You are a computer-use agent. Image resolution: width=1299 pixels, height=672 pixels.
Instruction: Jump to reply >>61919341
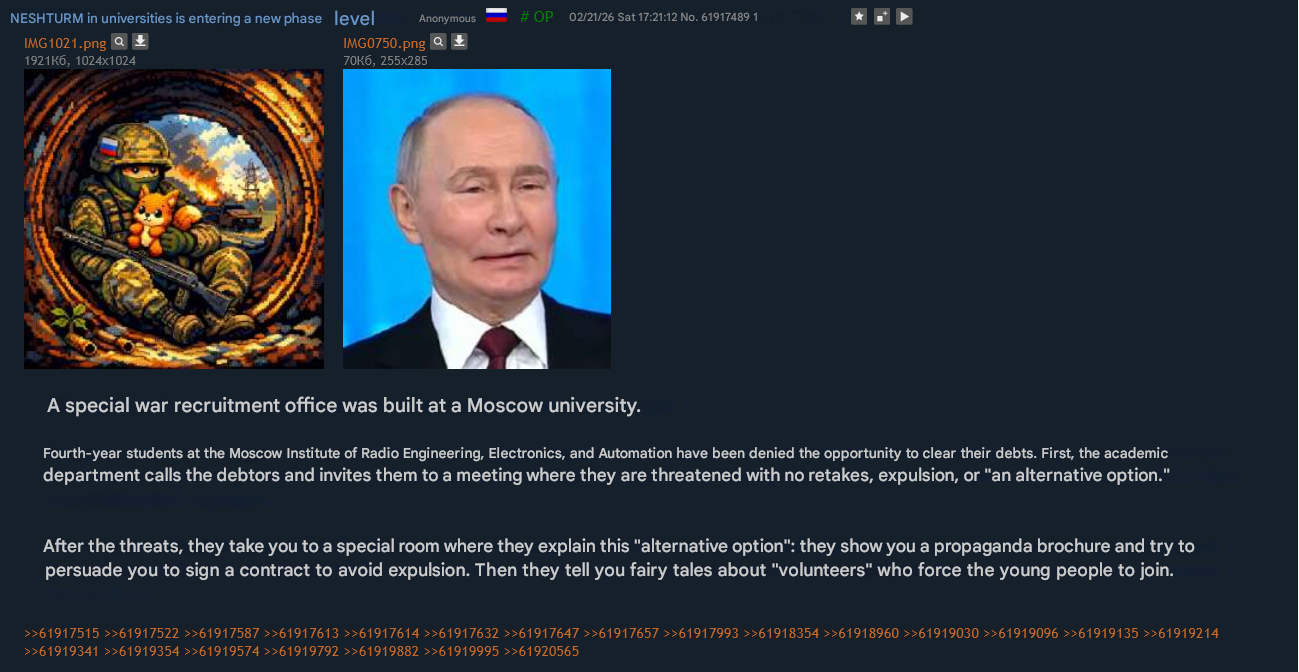coord(62,651)
